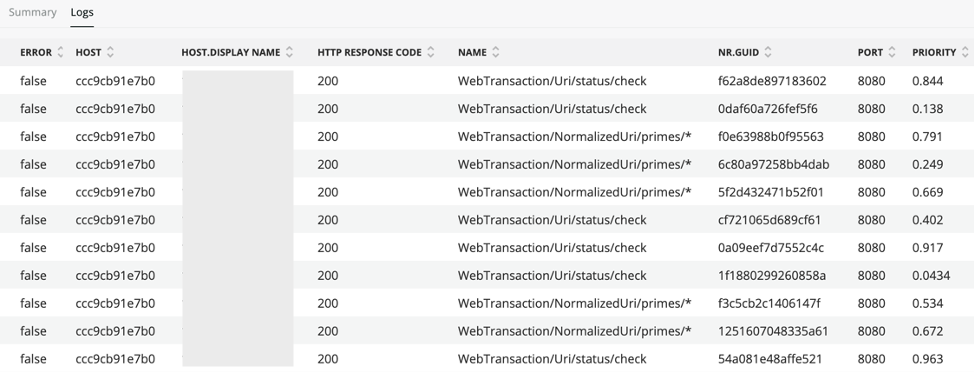Sort by the PORT column arrows
Image resolution: width=974 pixels, height=372 pixels.
click(892, 53)
